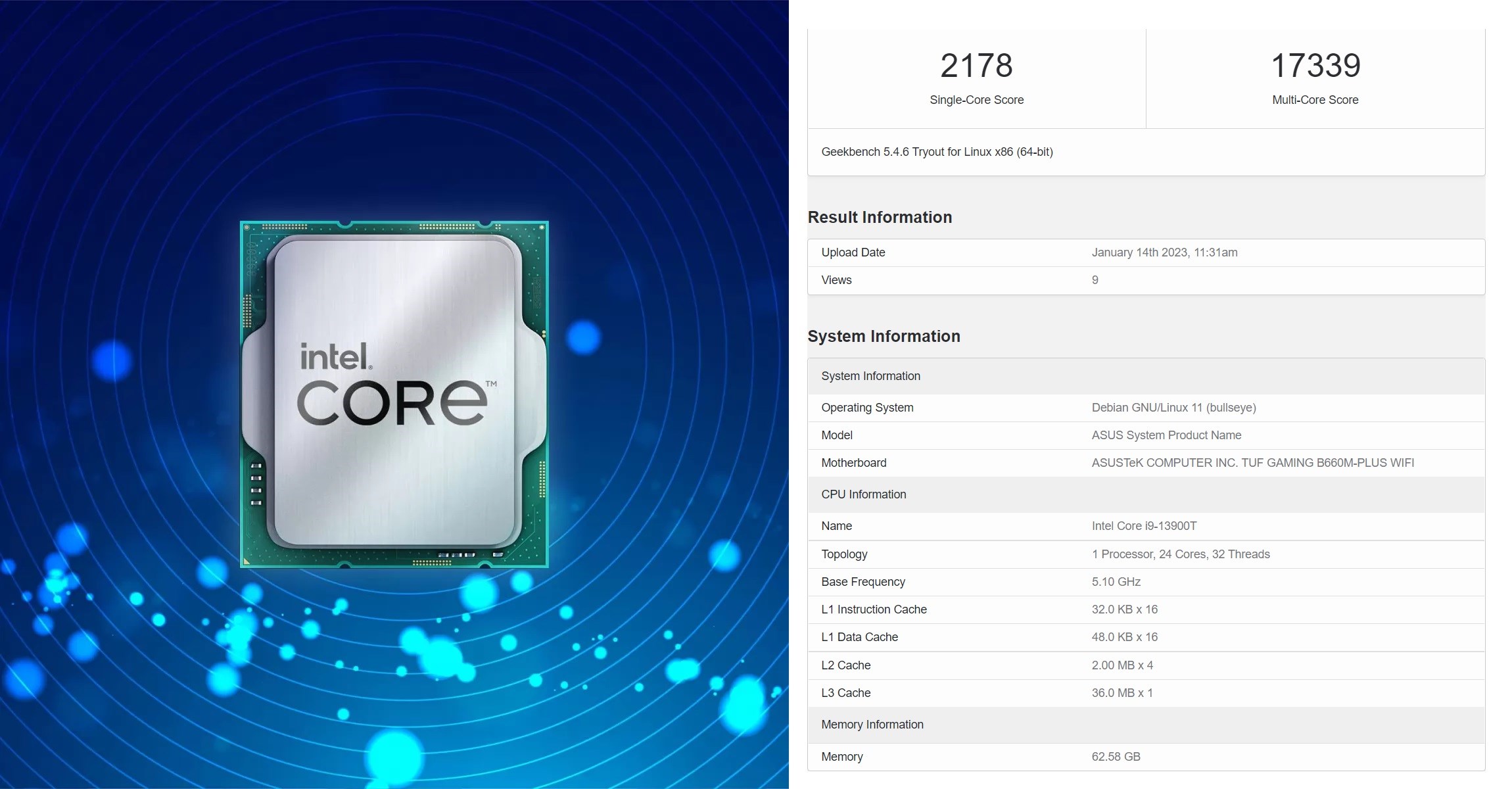Click the L1 Instruction Cache label
The image size is (1512, 789).
[874, 610]
